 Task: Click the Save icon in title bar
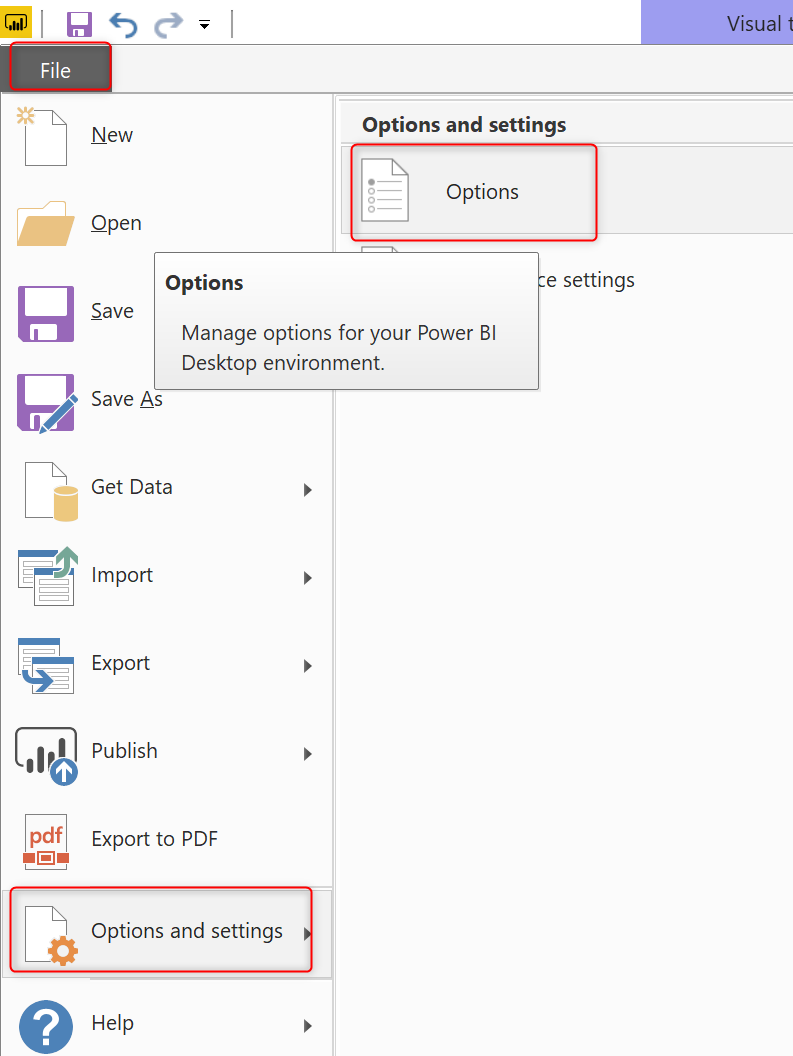(x=79, y=23)
